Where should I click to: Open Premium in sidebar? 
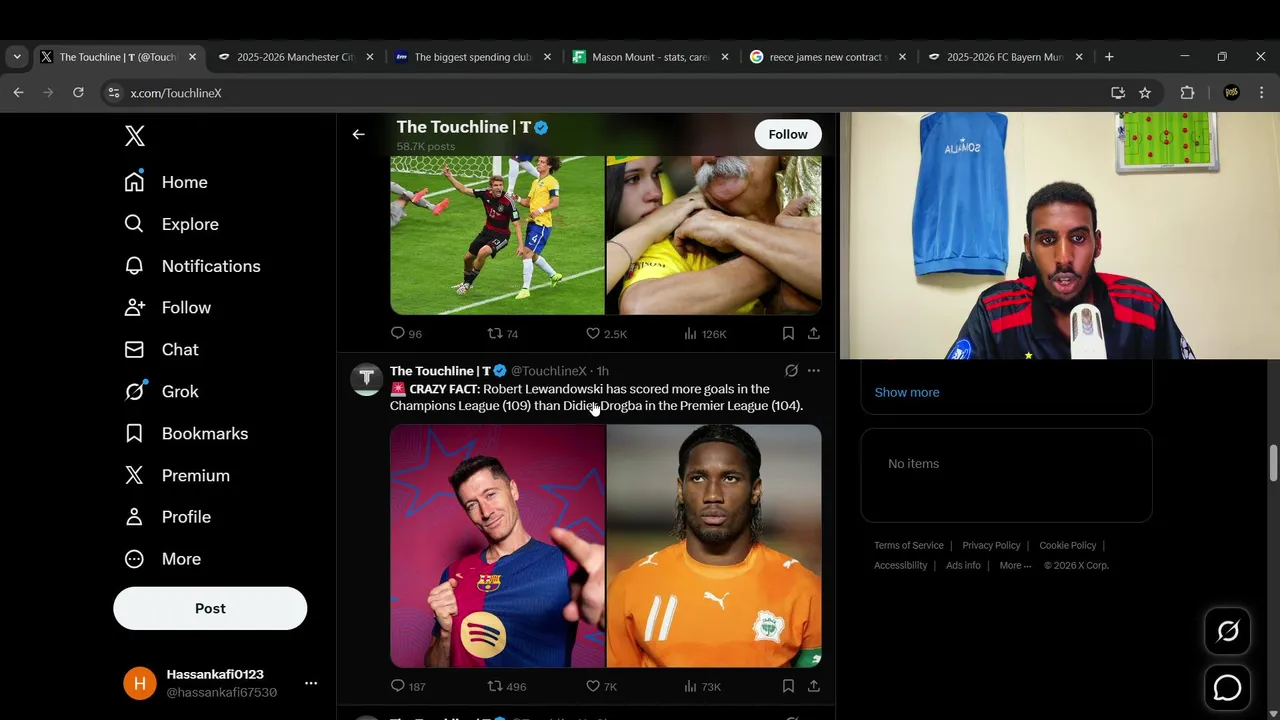click(177, 476)
